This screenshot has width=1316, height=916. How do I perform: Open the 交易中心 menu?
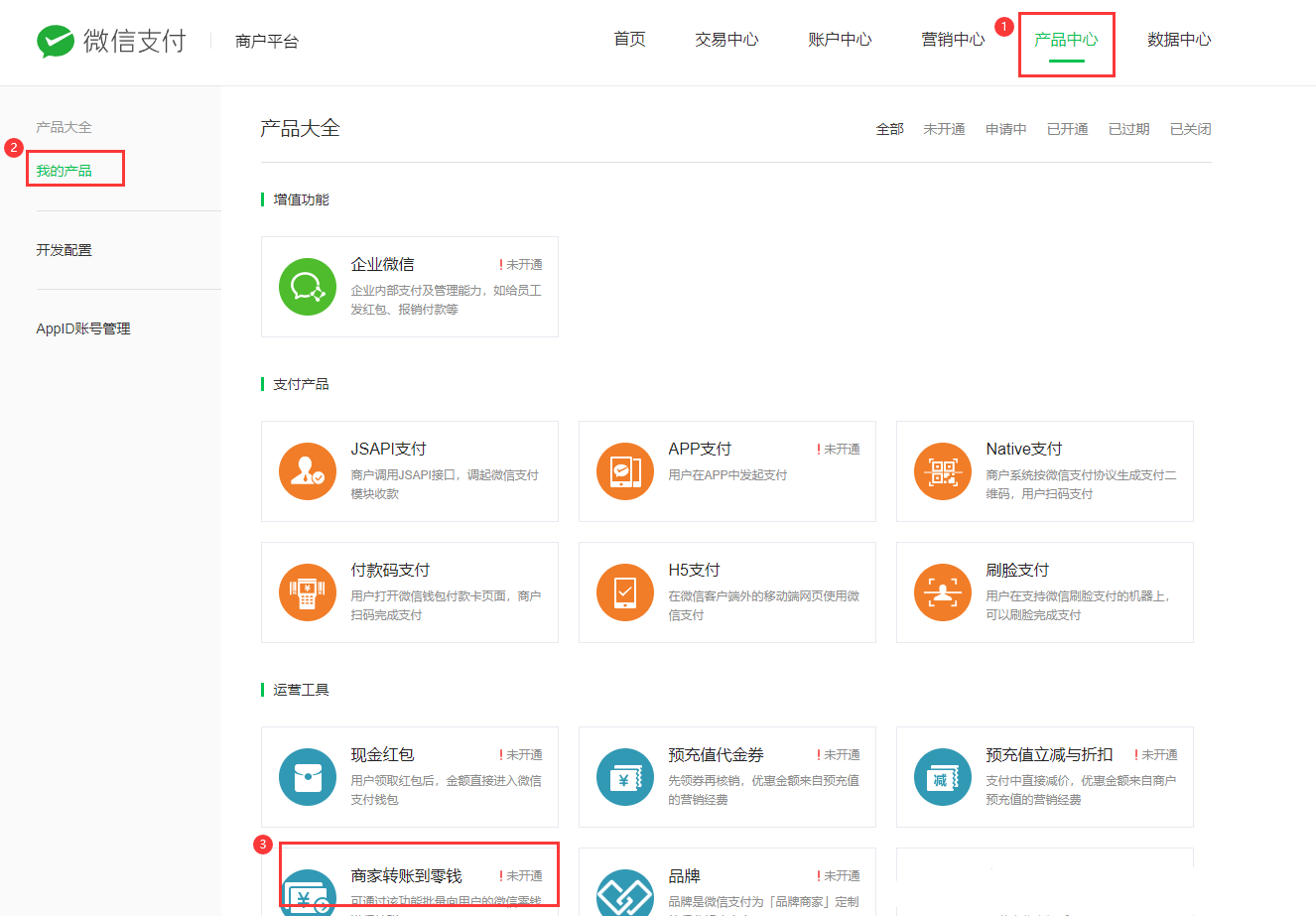click(x=727, y=40)
